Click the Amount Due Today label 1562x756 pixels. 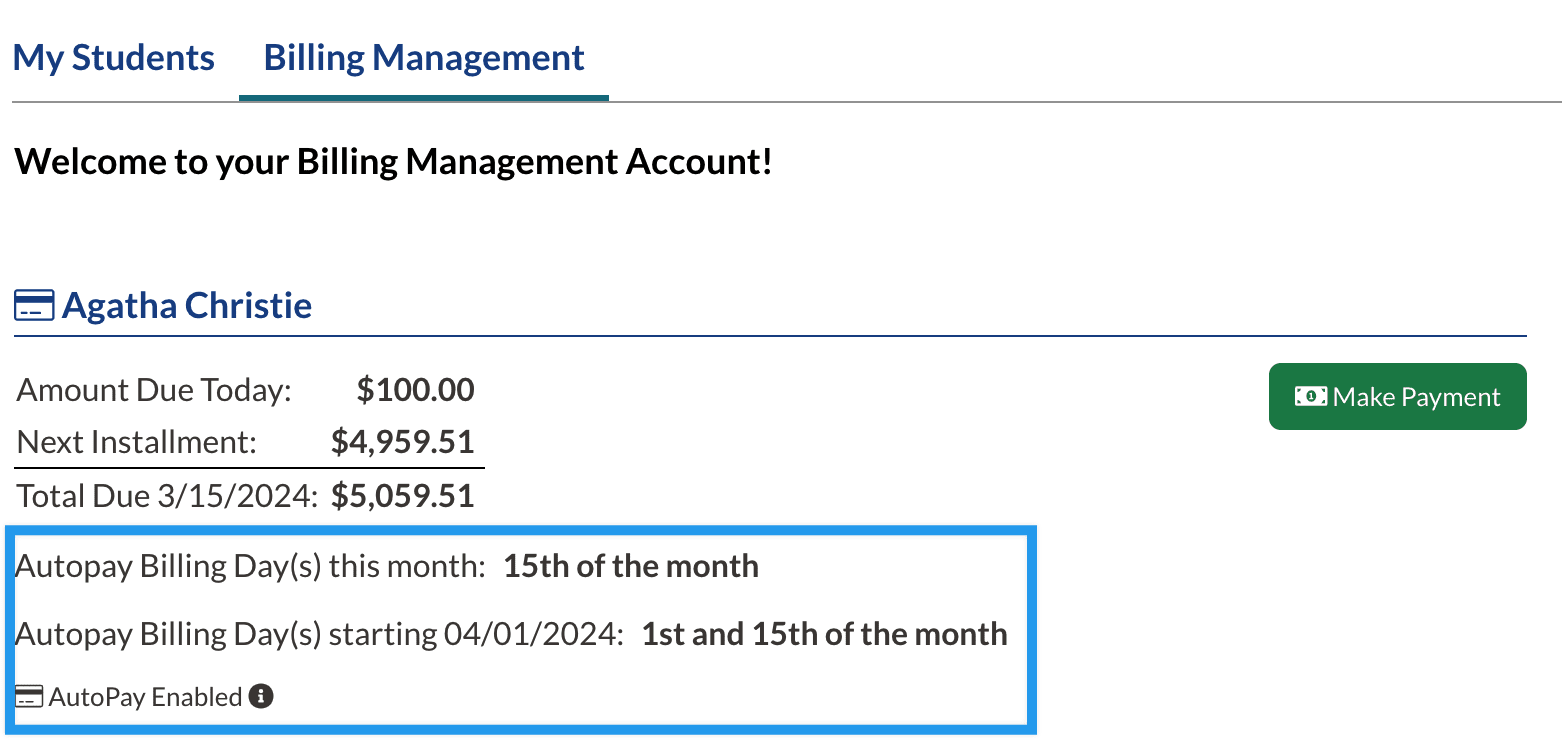154,390
